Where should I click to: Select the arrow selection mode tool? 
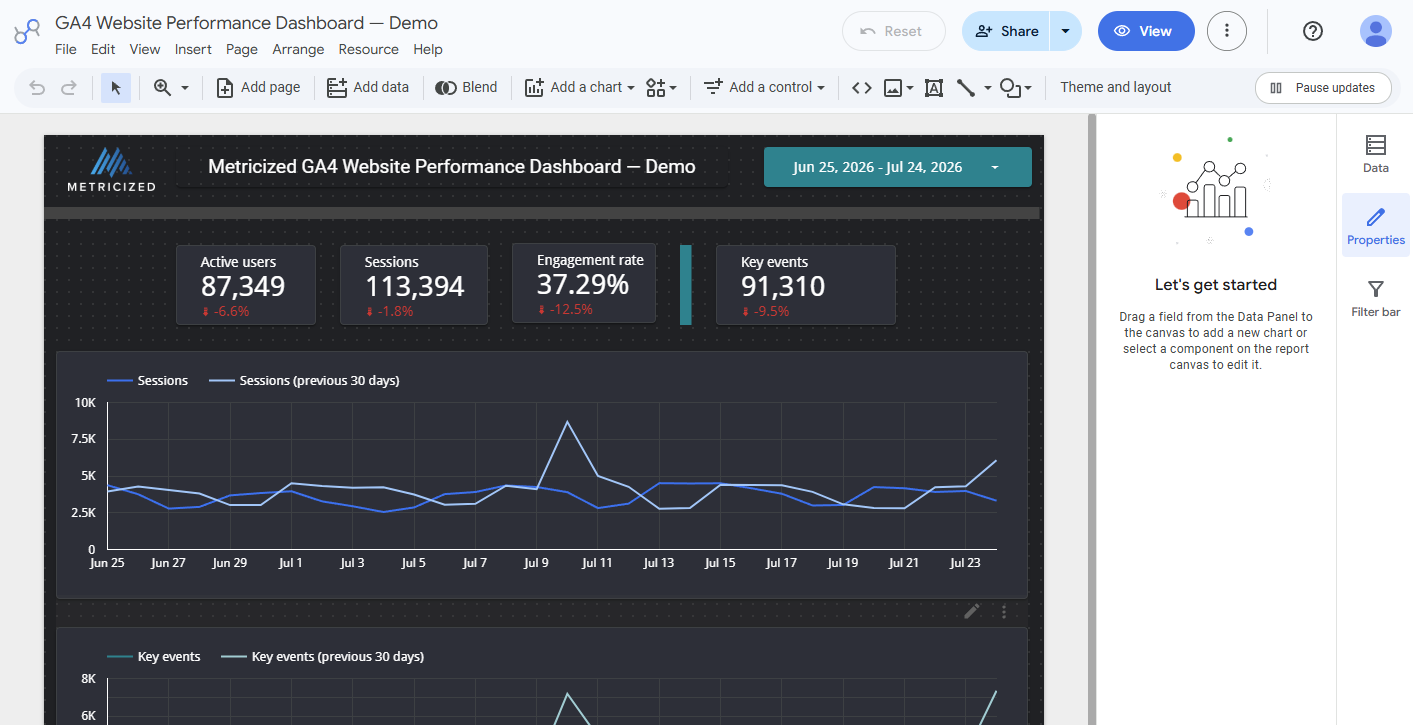115,88
